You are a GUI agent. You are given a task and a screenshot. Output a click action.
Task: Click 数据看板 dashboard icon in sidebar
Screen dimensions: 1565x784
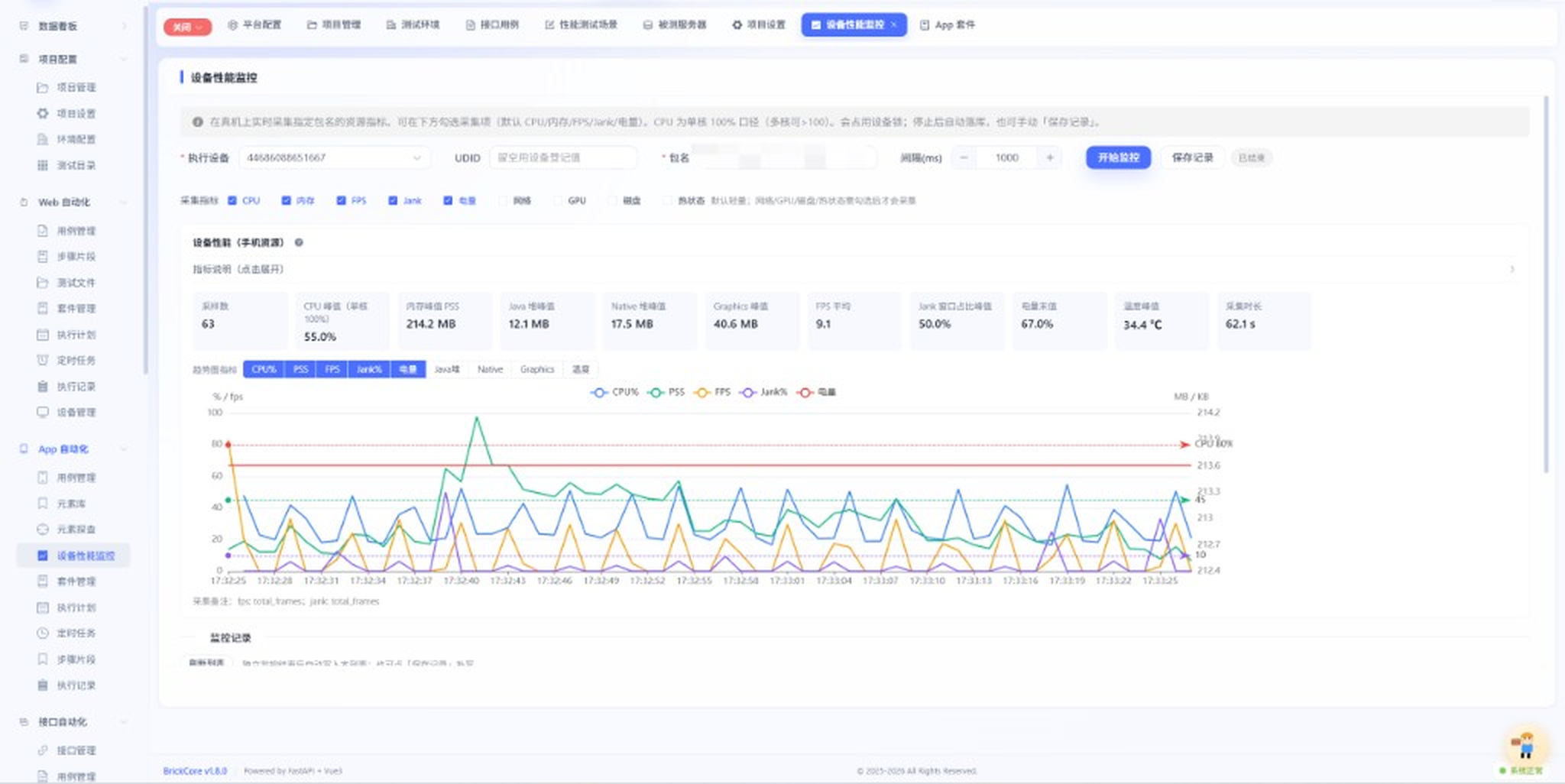(24, 26)
